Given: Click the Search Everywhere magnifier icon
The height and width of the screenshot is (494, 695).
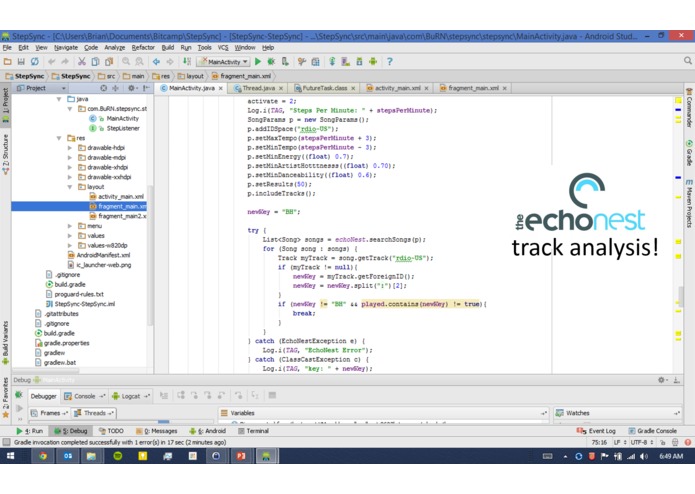Looking at the screenshot, I should click(x=687, y=61).
